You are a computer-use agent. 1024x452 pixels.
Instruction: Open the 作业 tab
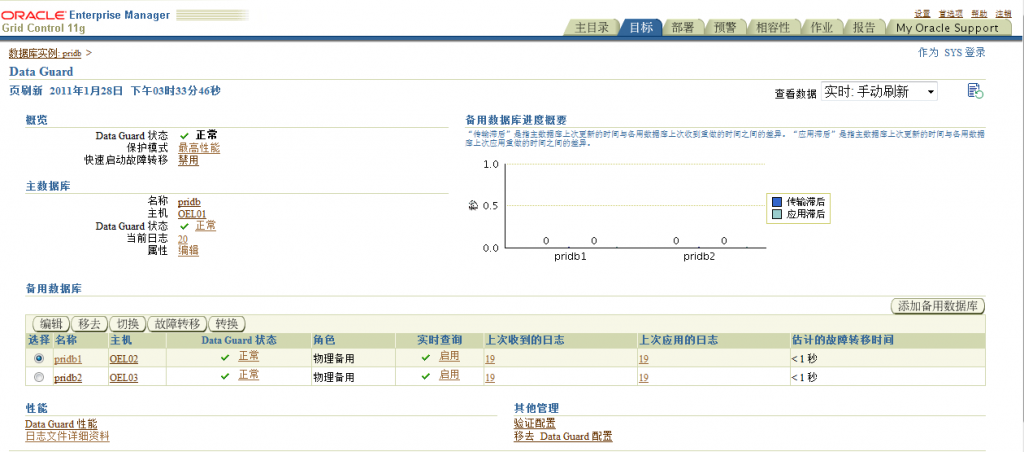pyautogui.click(x=822, y=27)
